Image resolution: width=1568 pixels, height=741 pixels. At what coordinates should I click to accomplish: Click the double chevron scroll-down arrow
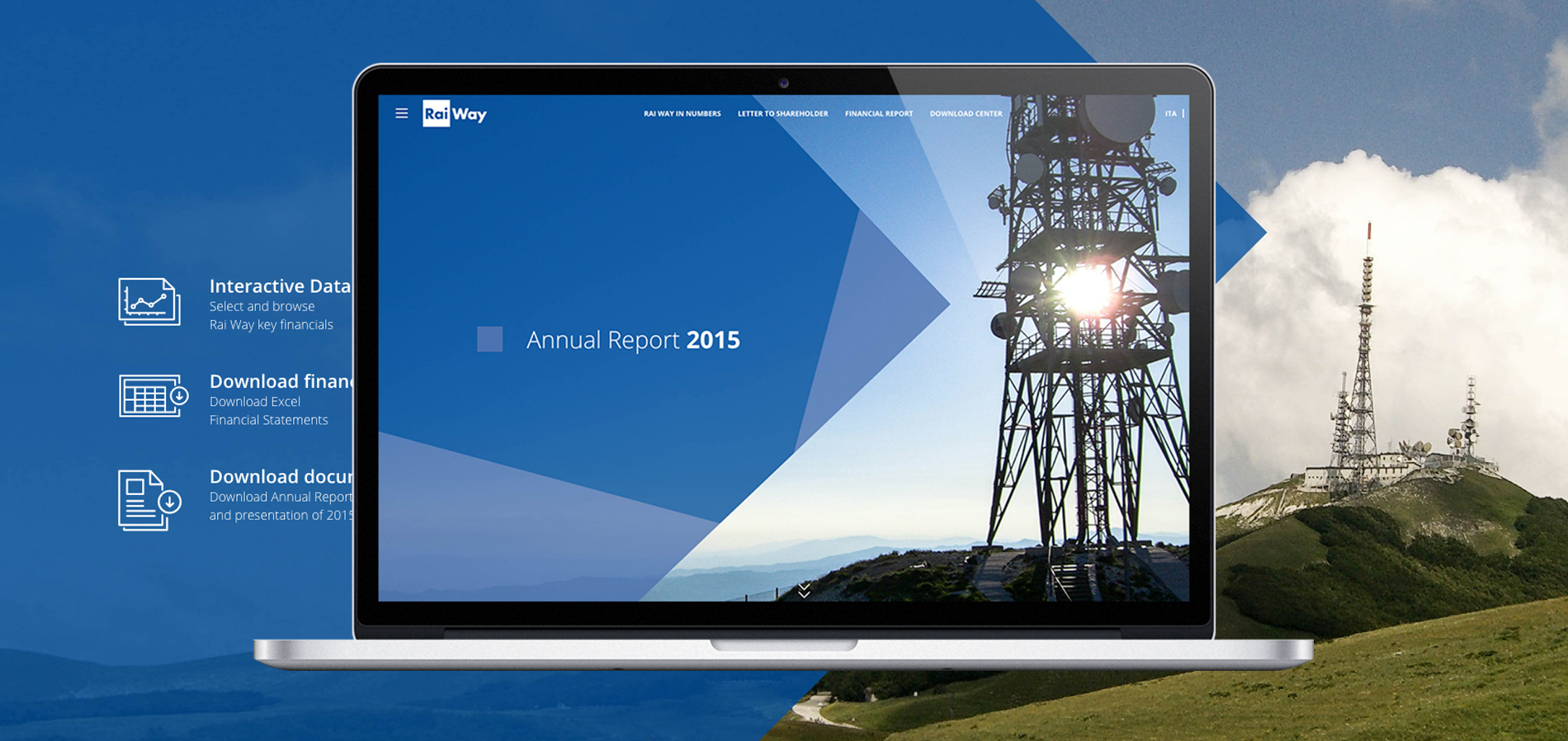[x=804, y=589]
